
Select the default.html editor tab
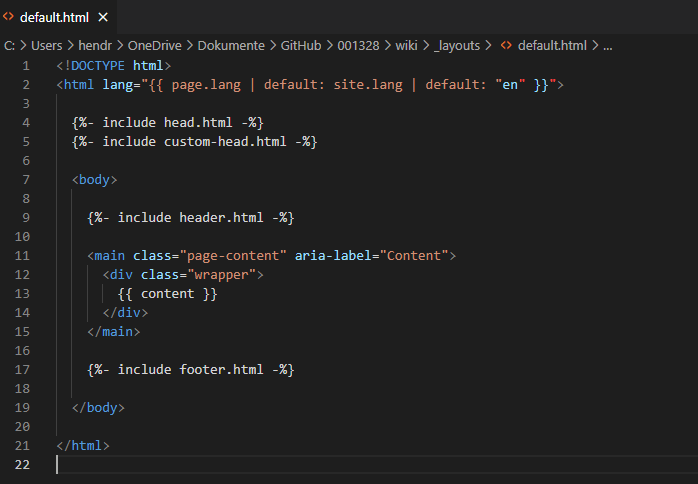pos(53,17)
